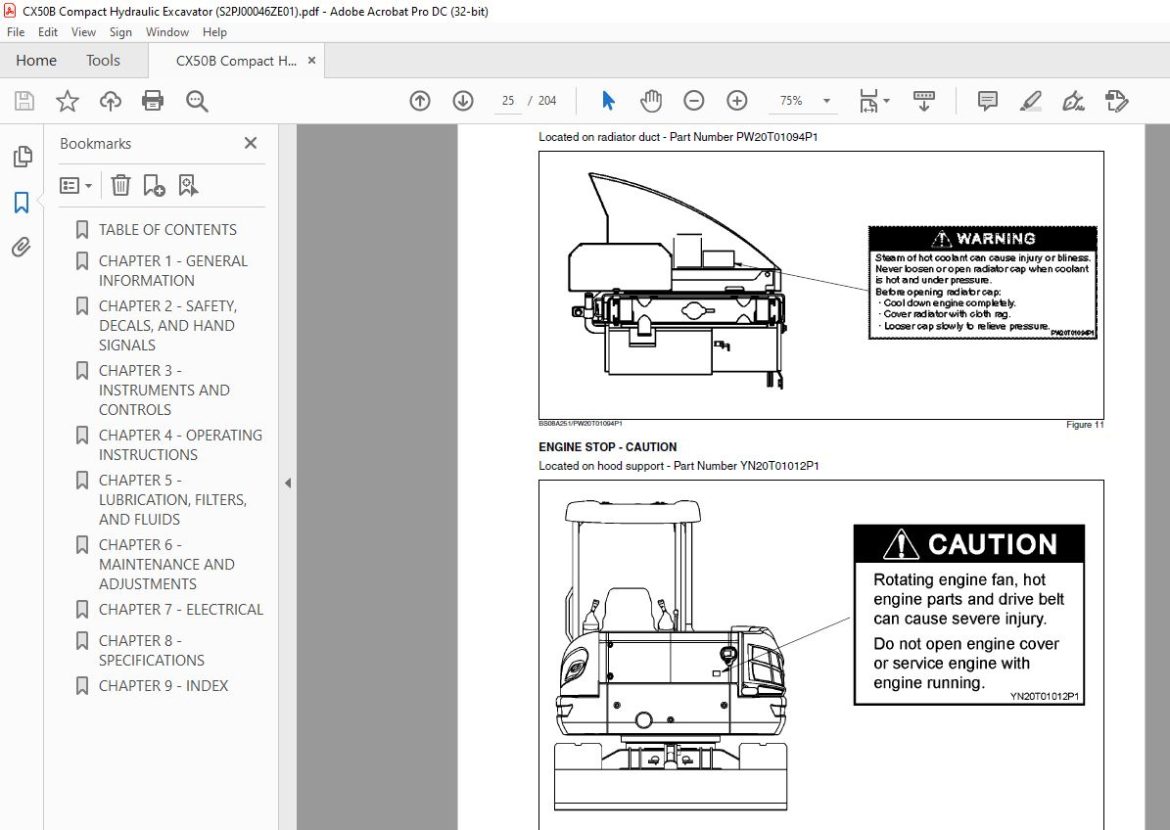This screenshot has height=830, width=1170.
Task: Close the CX50B Compact document tab
Action: [312, 60]
